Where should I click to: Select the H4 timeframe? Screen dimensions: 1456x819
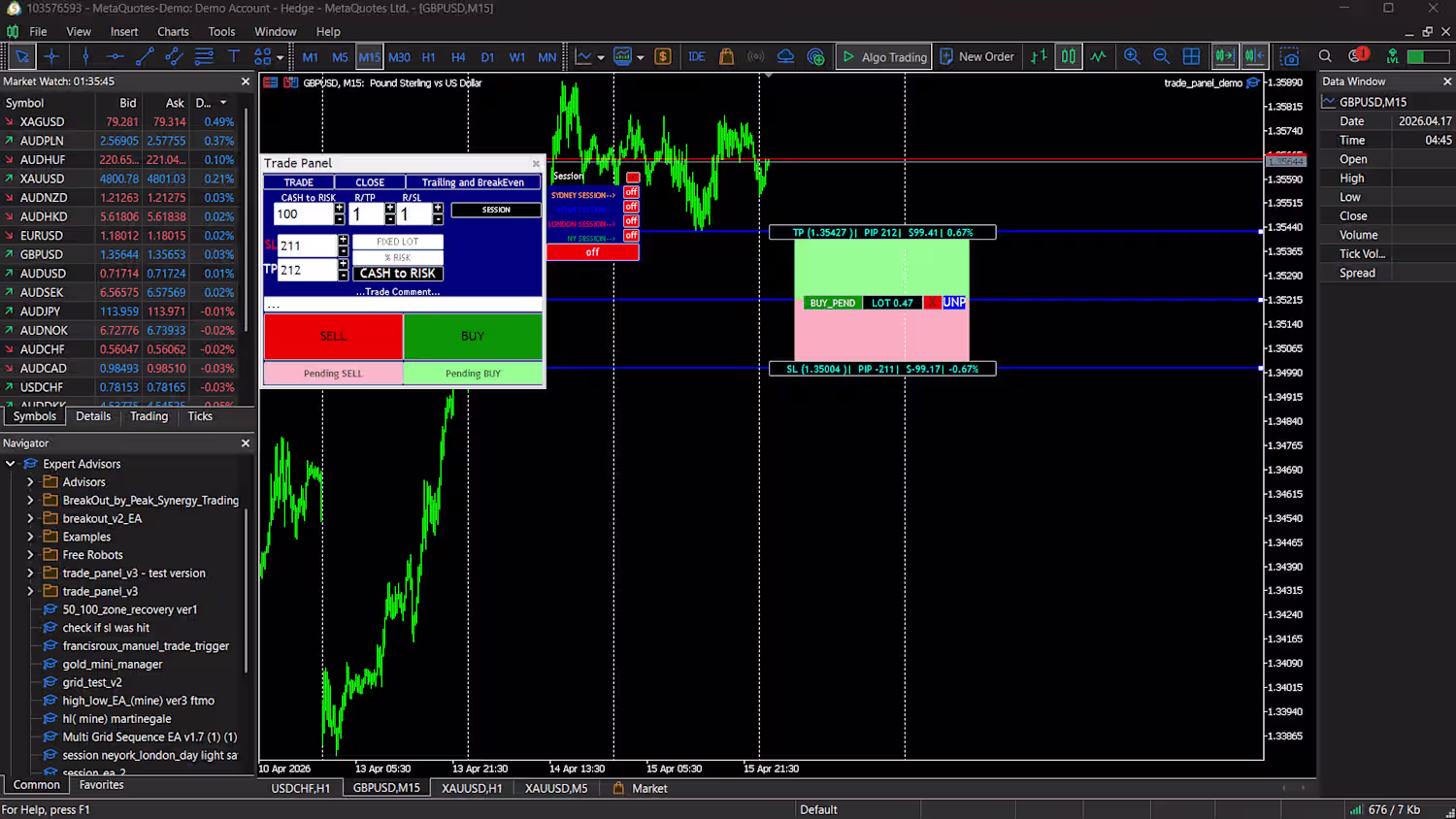tap(458, 57)
